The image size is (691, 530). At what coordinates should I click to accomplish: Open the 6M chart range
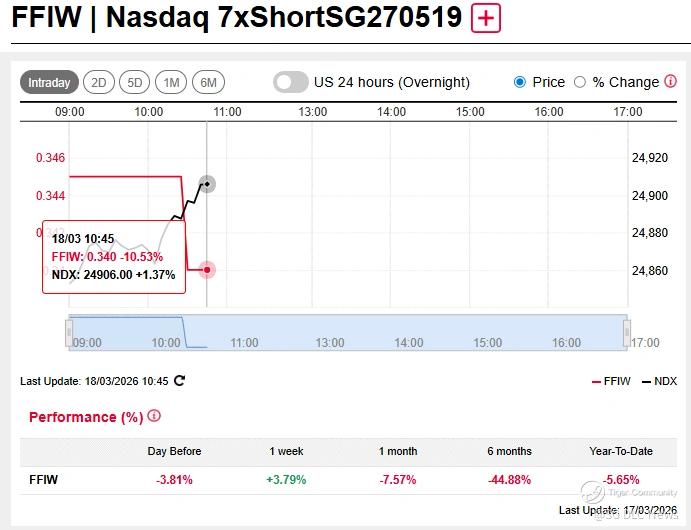click(x=208, y=83)
